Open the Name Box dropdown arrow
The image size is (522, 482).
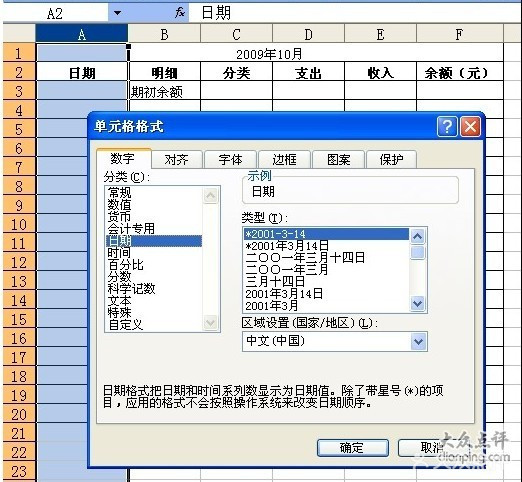pos(117,13)
